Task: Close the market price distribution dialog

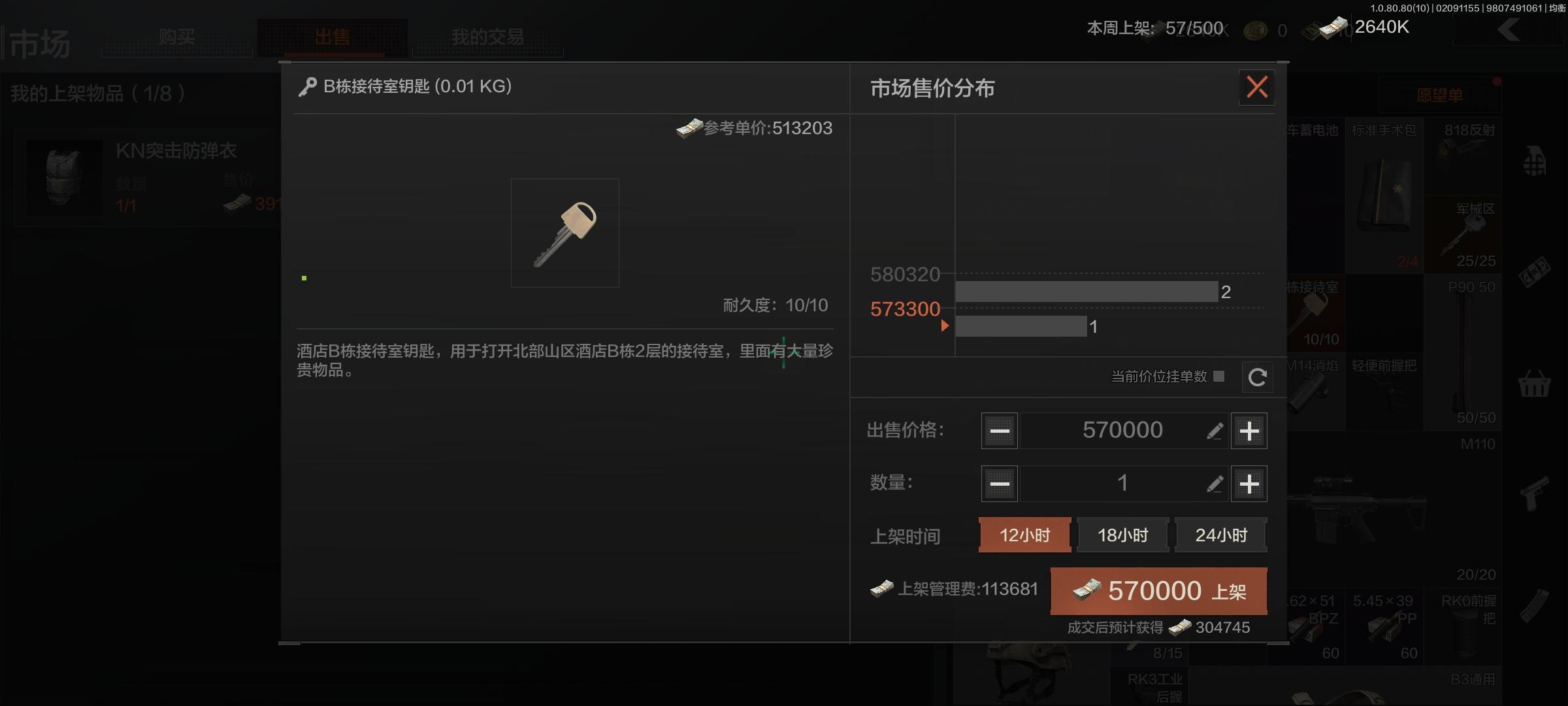Action: tap(1257, 87)
